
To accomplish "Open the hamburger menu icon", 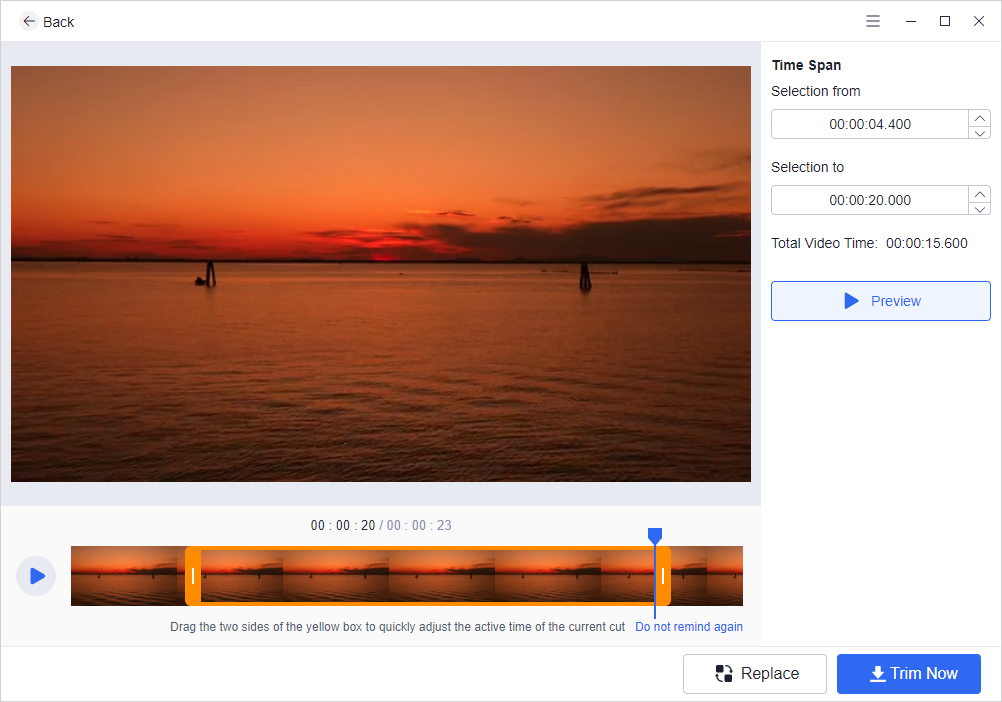I will [872, 22].
